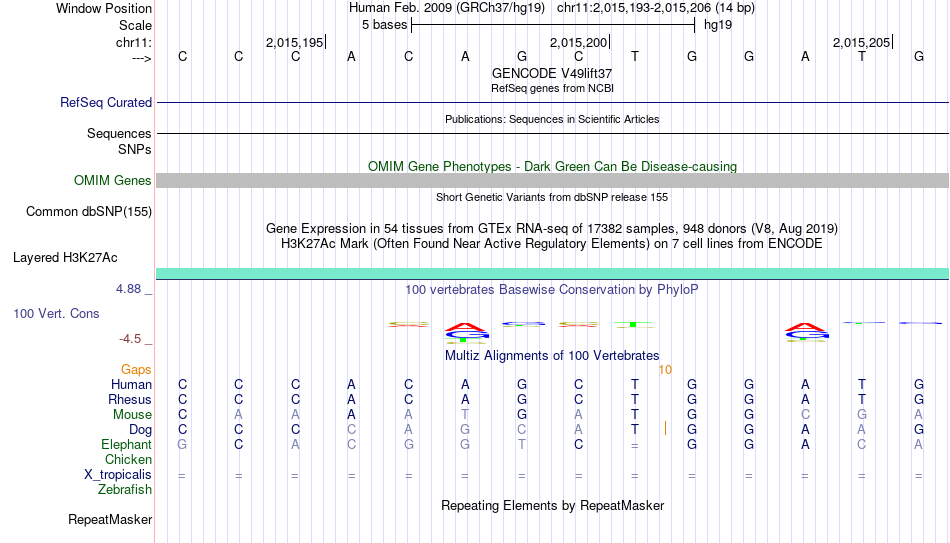Viewport: 950px width, 543px height.
Task: Click the Chicken species row label
Action: [128, 459]
